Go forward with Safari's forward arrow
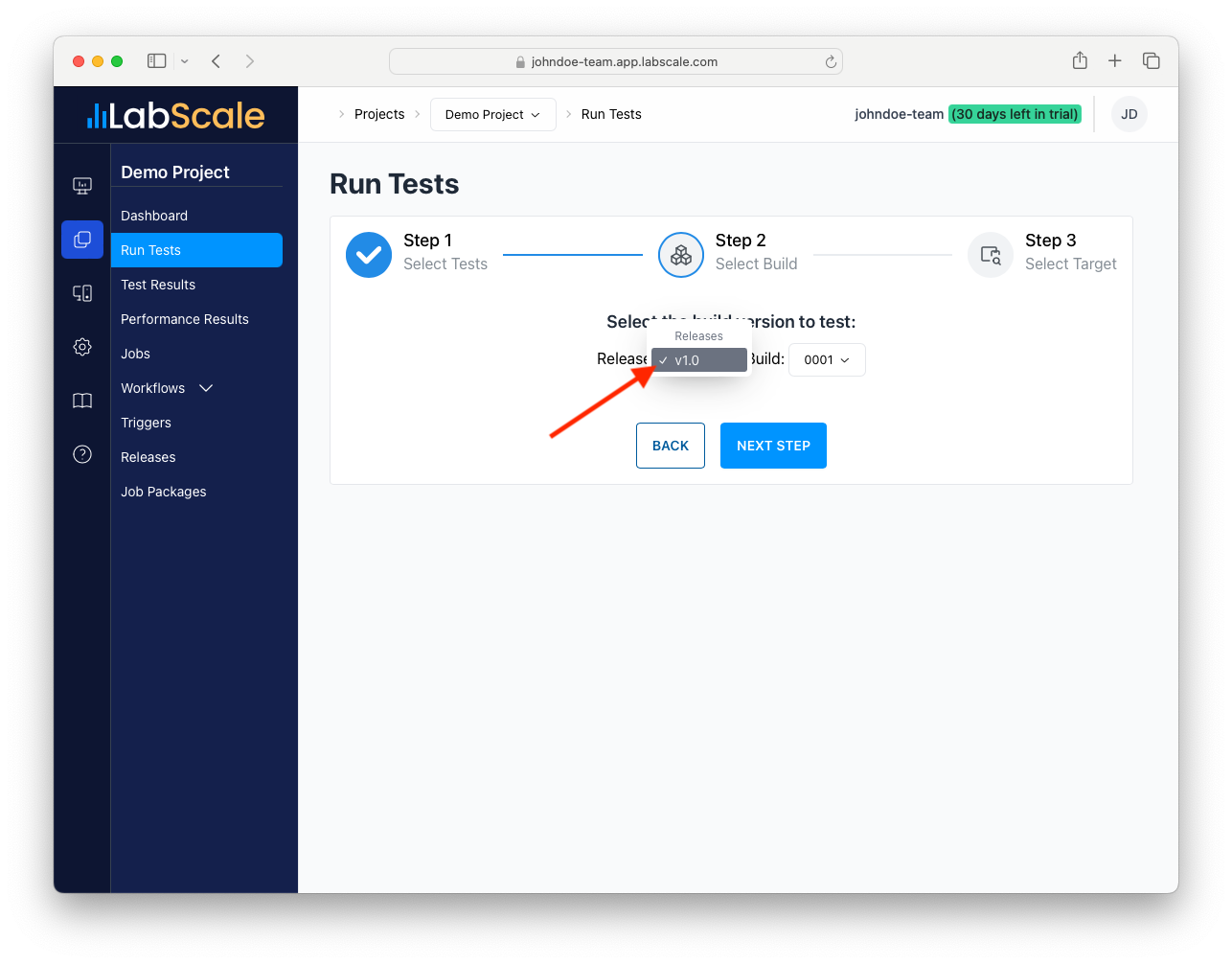This screenshot has height=964, width=1232. pyautogui.click(x=250, y=61)
